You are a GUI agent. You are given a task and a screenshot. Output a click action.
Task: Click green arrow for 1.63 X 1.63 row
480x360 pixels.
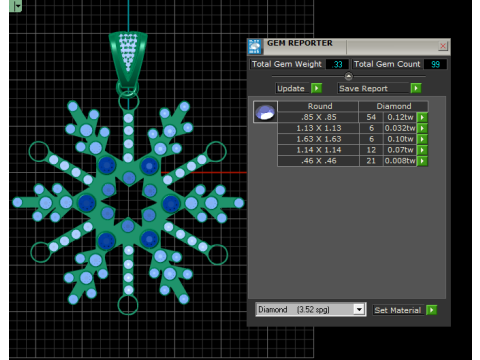tap(422, 139)
